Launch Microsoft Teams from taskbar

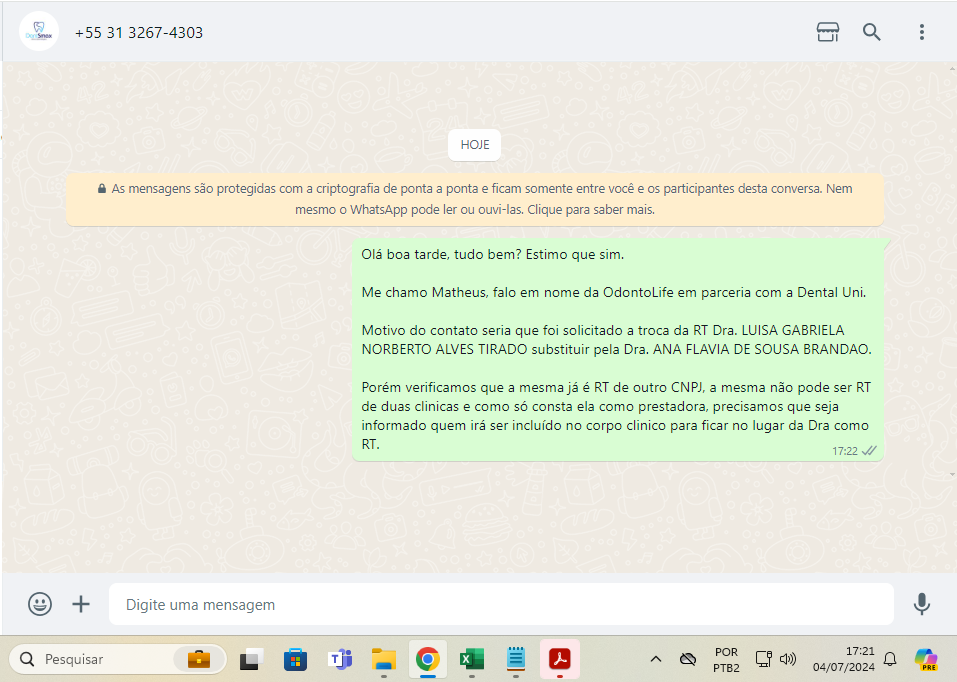pos(340,659)
